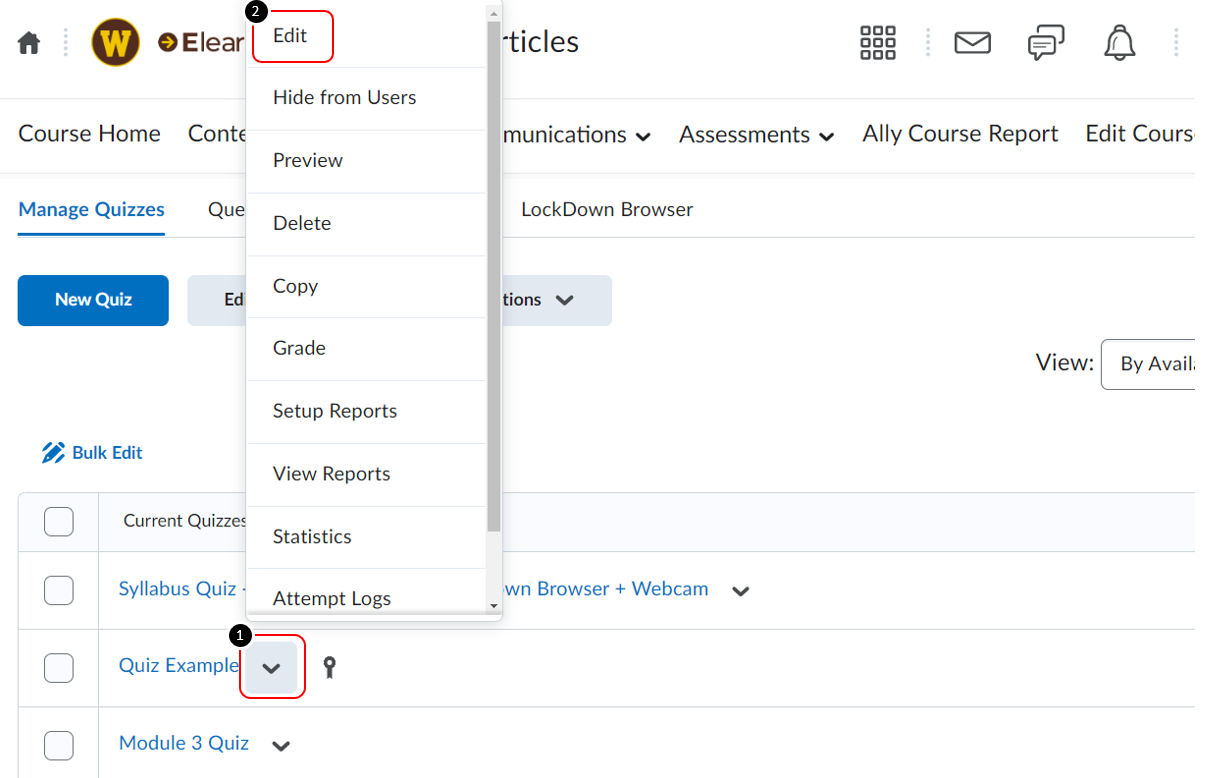
Task: Expand the Assessments navigation menu
Action: click(755, 134)
